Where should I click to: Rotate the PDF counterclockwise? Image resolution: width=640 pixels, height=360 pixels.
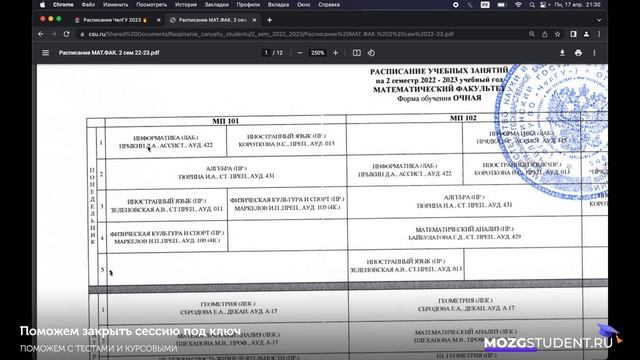371,53
